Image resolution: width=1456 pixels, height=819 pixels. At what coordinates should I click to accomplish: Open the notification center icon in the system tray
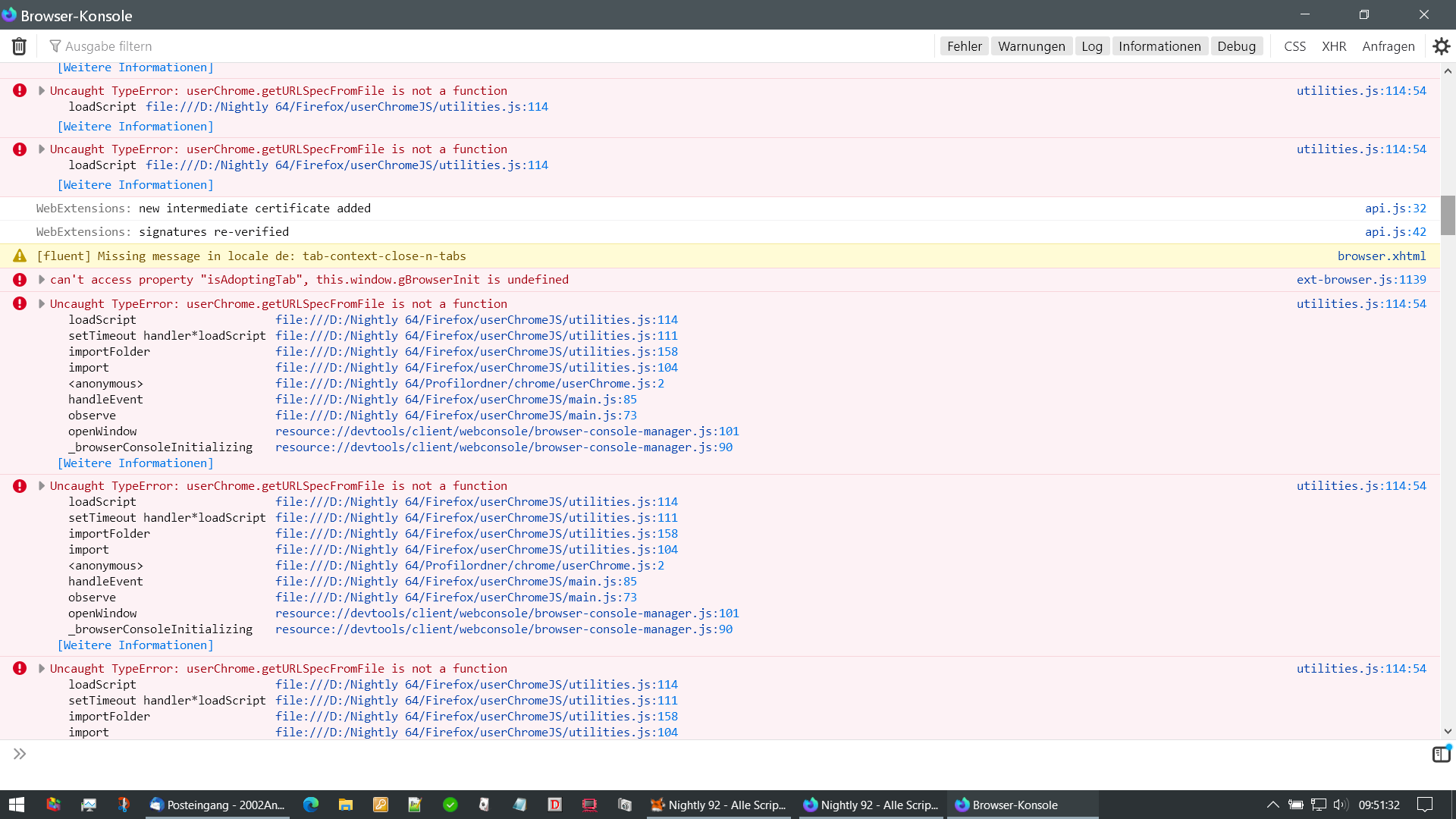coord(1425,805)
